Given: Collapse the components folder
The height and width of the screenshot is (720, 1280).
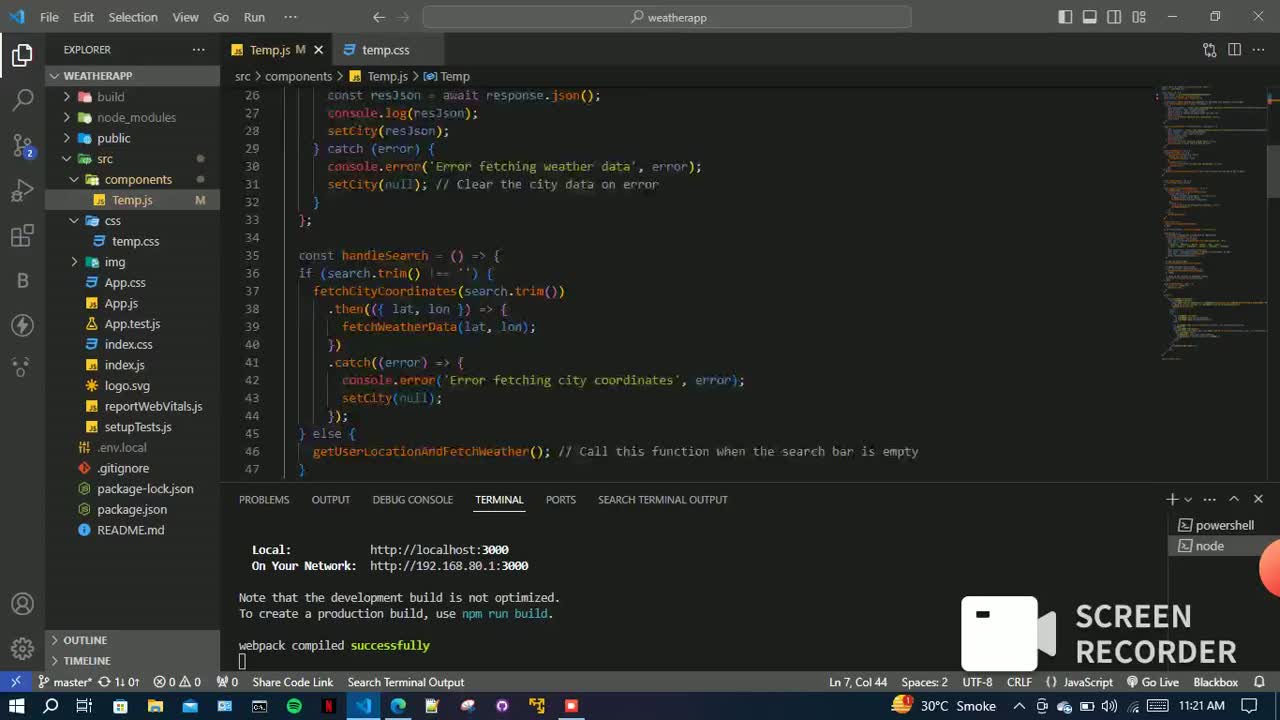Looking at the screenshot, I should [x=138, y=179].
